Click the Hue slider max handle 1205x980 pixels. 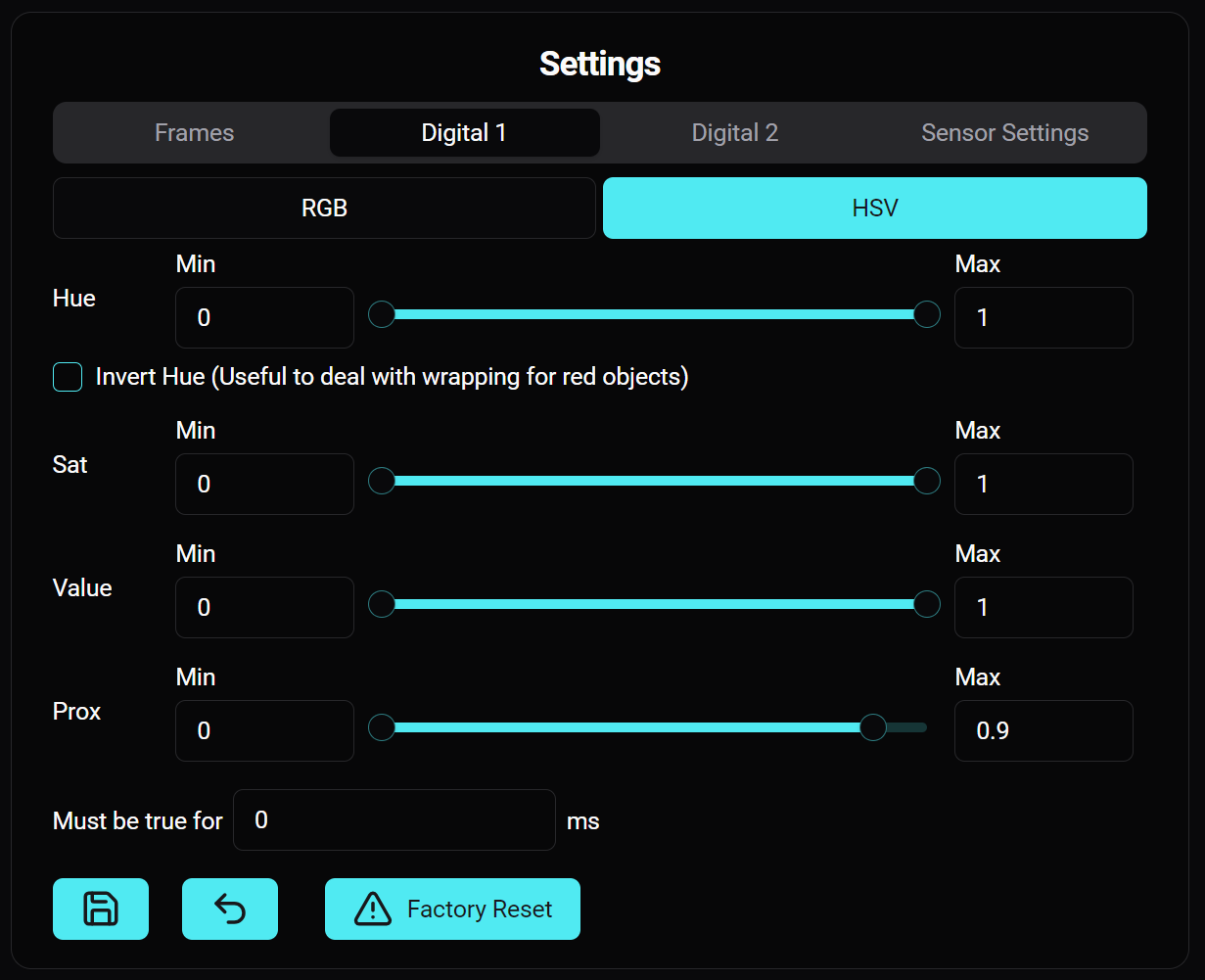point(925,314)
